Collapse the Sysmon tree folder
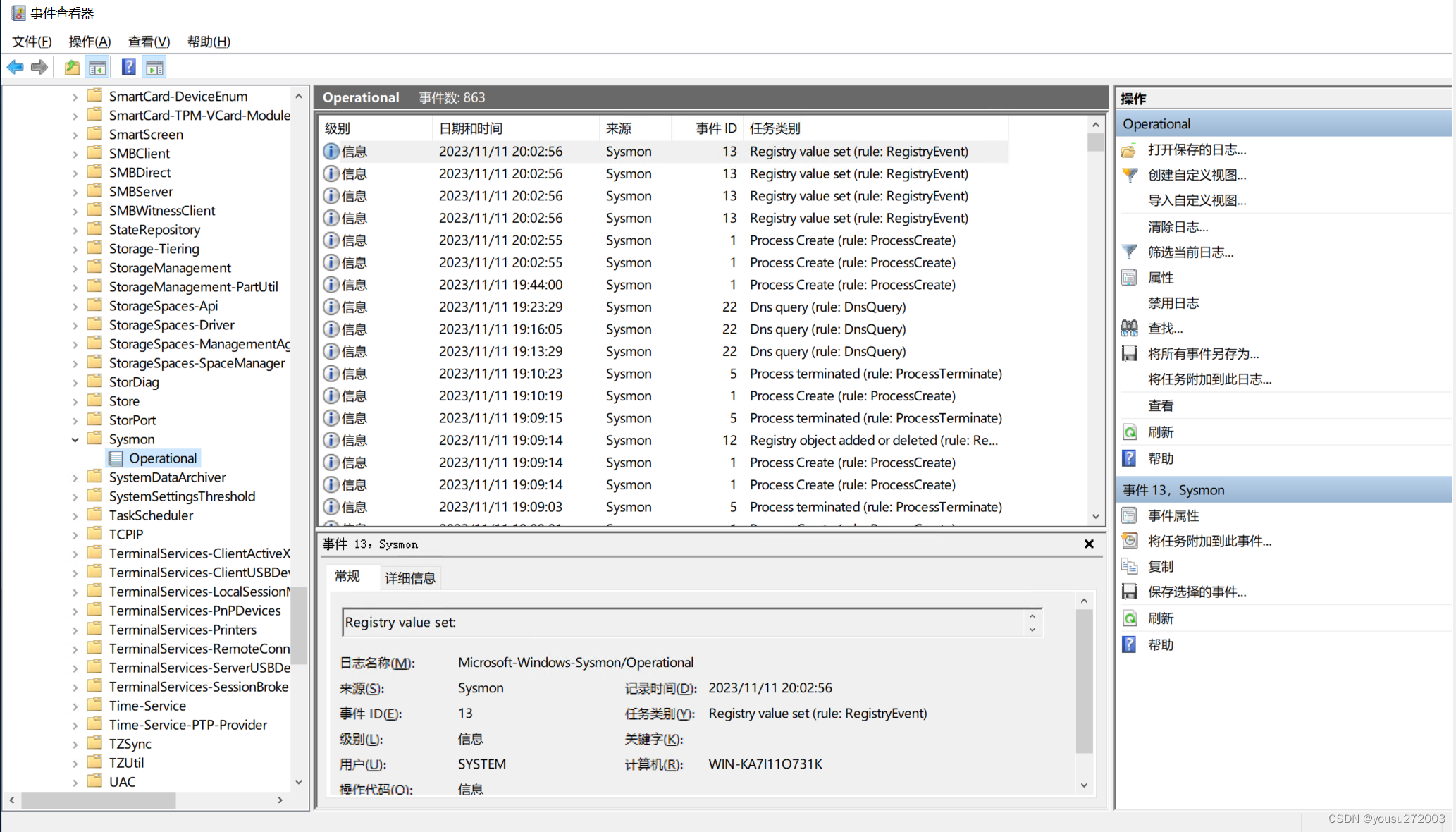The width and height of the screenshot is (1456, 832). point(75,439)
